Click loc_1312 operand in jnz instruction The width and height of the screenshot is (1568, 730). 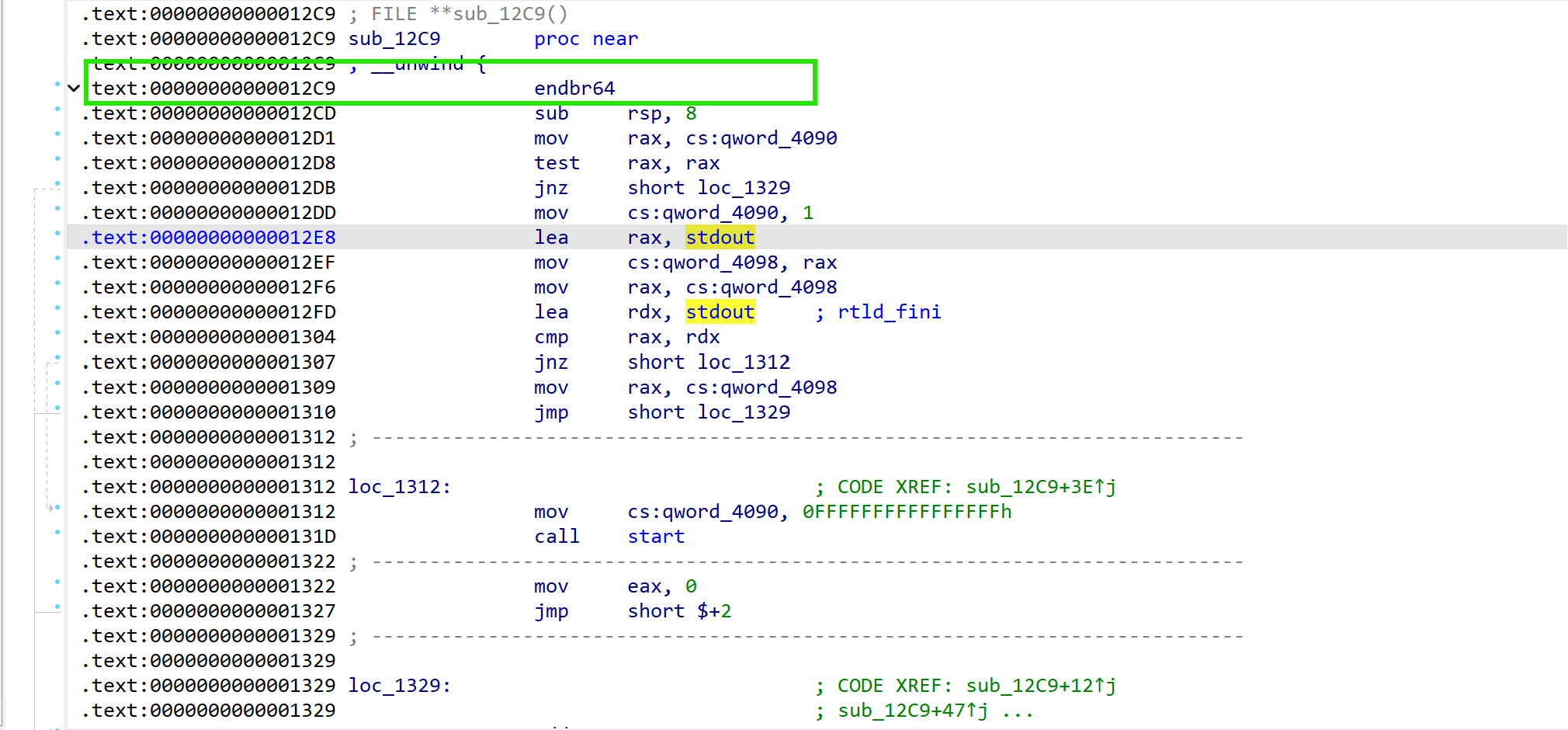point(743,363)
